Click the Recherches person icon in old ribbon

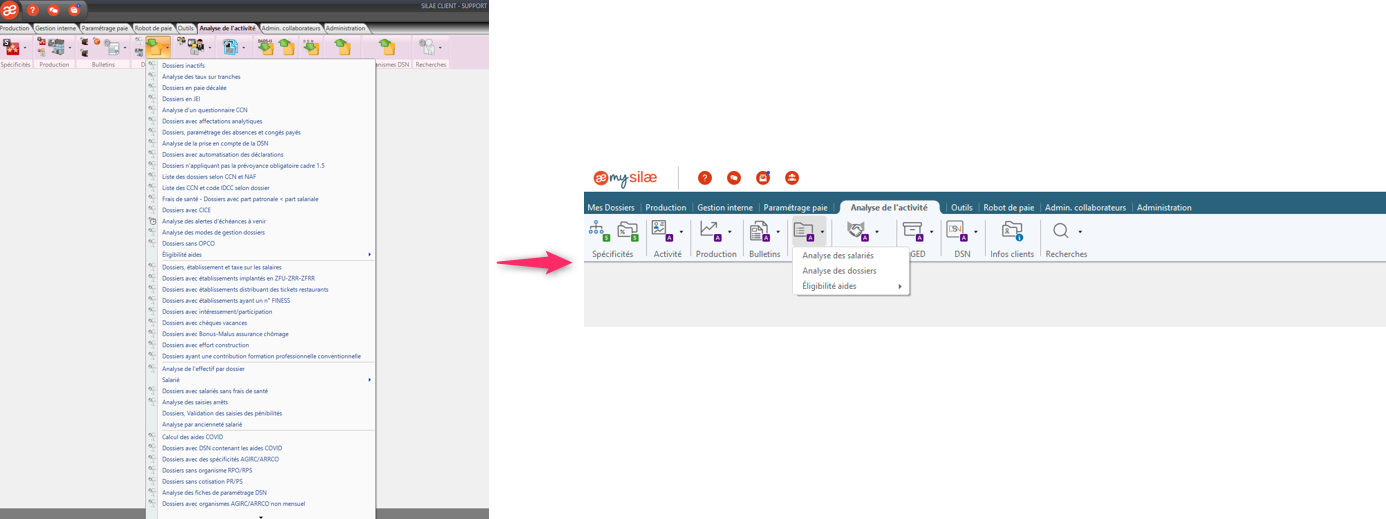(427, 47)
